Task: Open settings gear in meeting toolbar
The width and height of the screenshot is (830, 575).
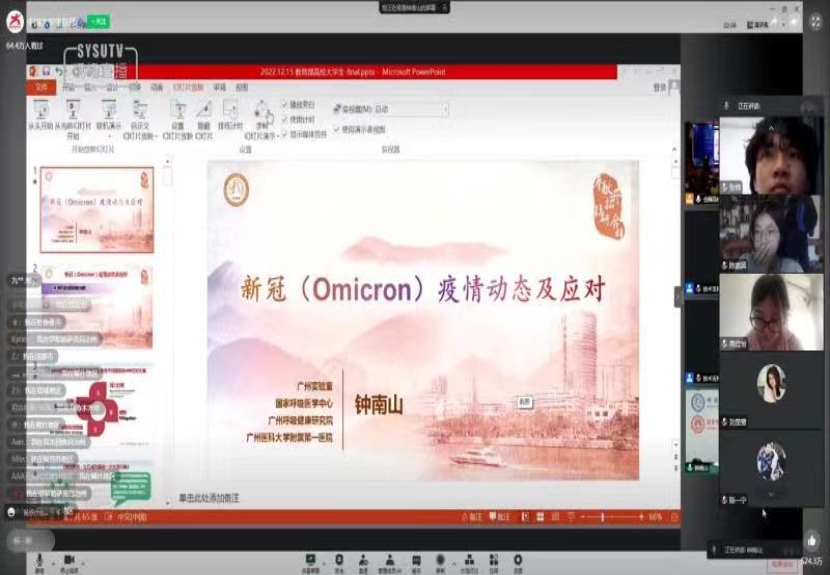Action: pos(518,560)
